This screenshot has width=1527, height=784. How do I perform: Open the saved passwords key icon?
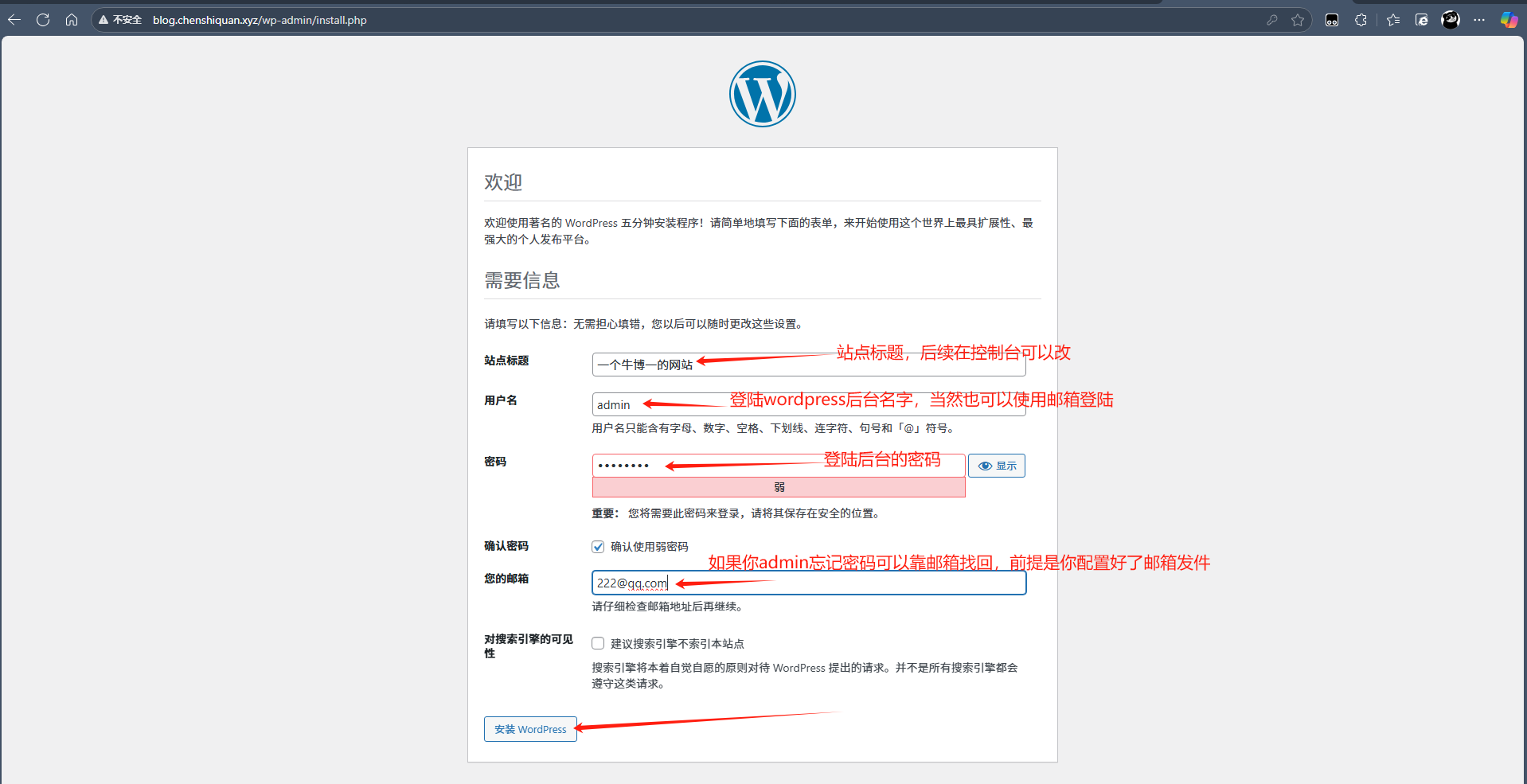click(x=1272, y=20)
